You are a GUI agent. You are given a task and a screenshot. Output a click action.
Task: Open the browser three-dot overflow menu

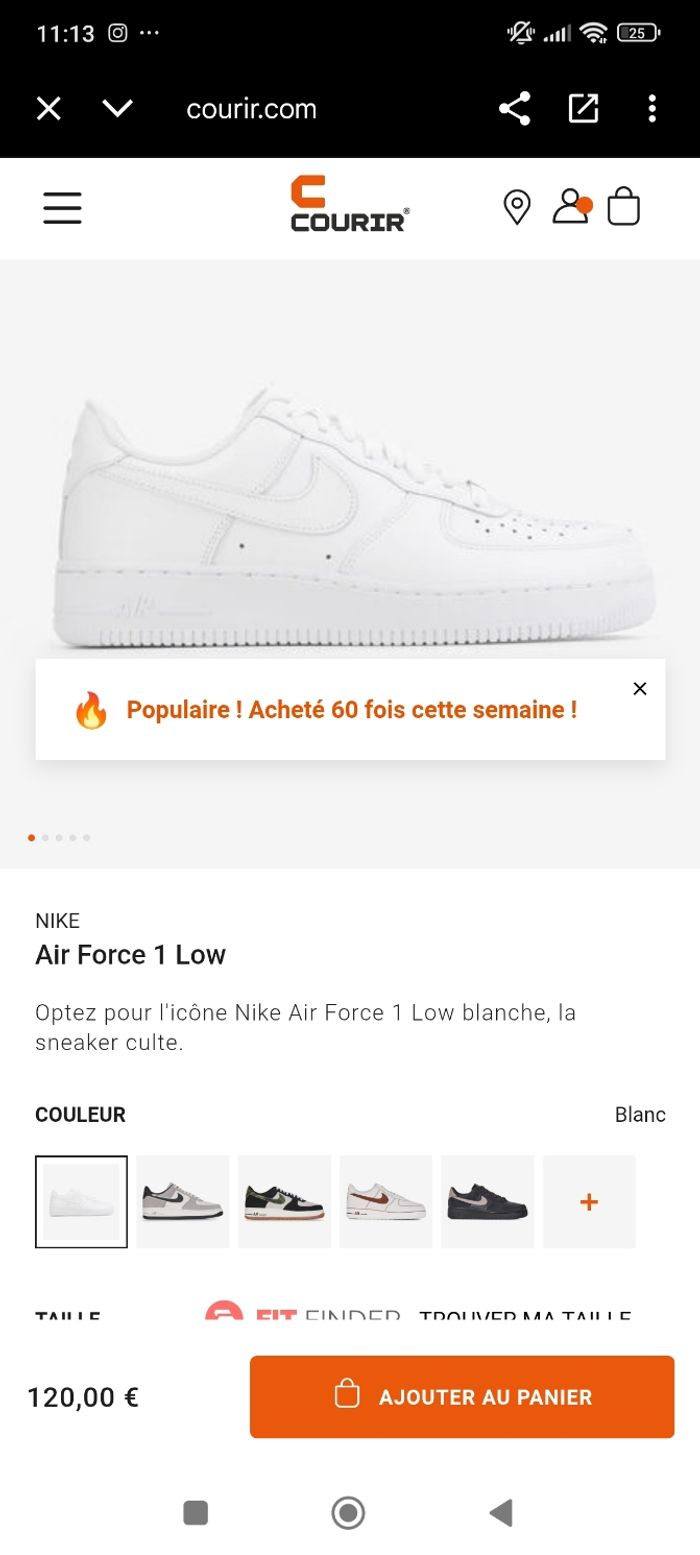654,108
